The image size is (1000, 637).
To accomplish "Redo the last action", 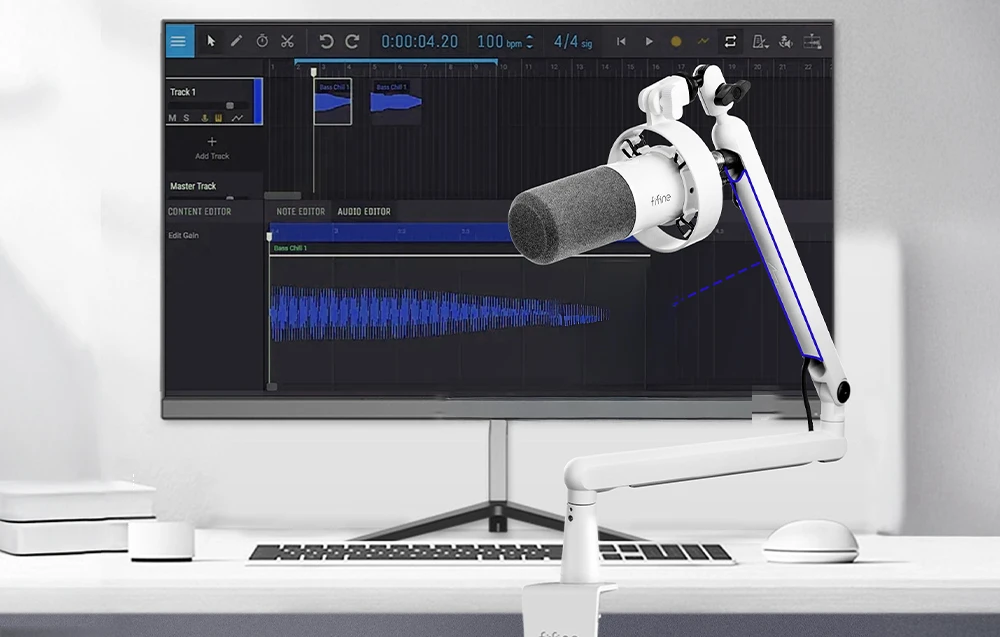I will 352,42.
